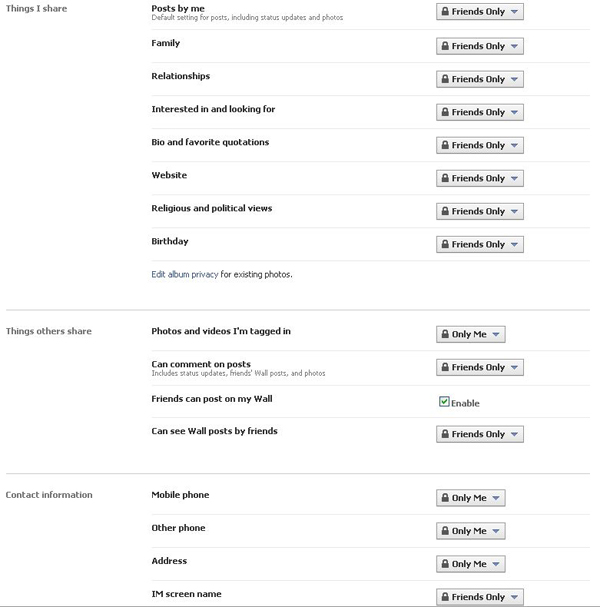Click lock icon for Mobile phone setting

444,498
